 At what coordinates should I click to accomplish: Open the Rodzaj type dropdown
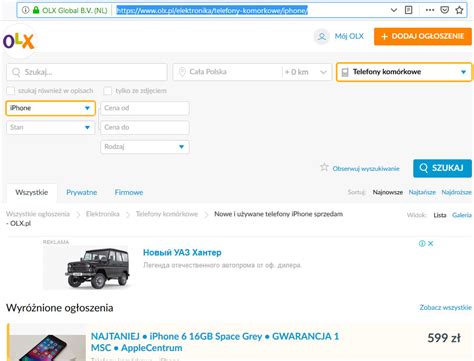pyautogui.click(x=145, y=147)
